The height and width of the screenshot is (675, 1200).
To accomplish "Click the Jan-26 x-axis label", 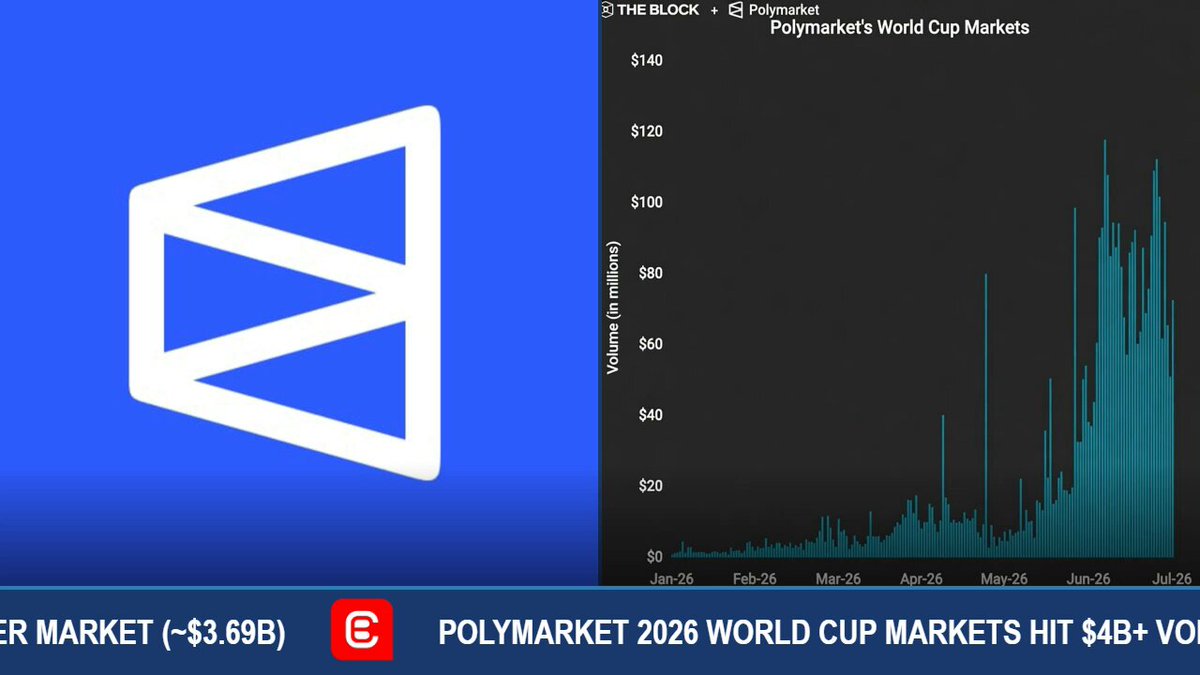I will pos(671,579).
